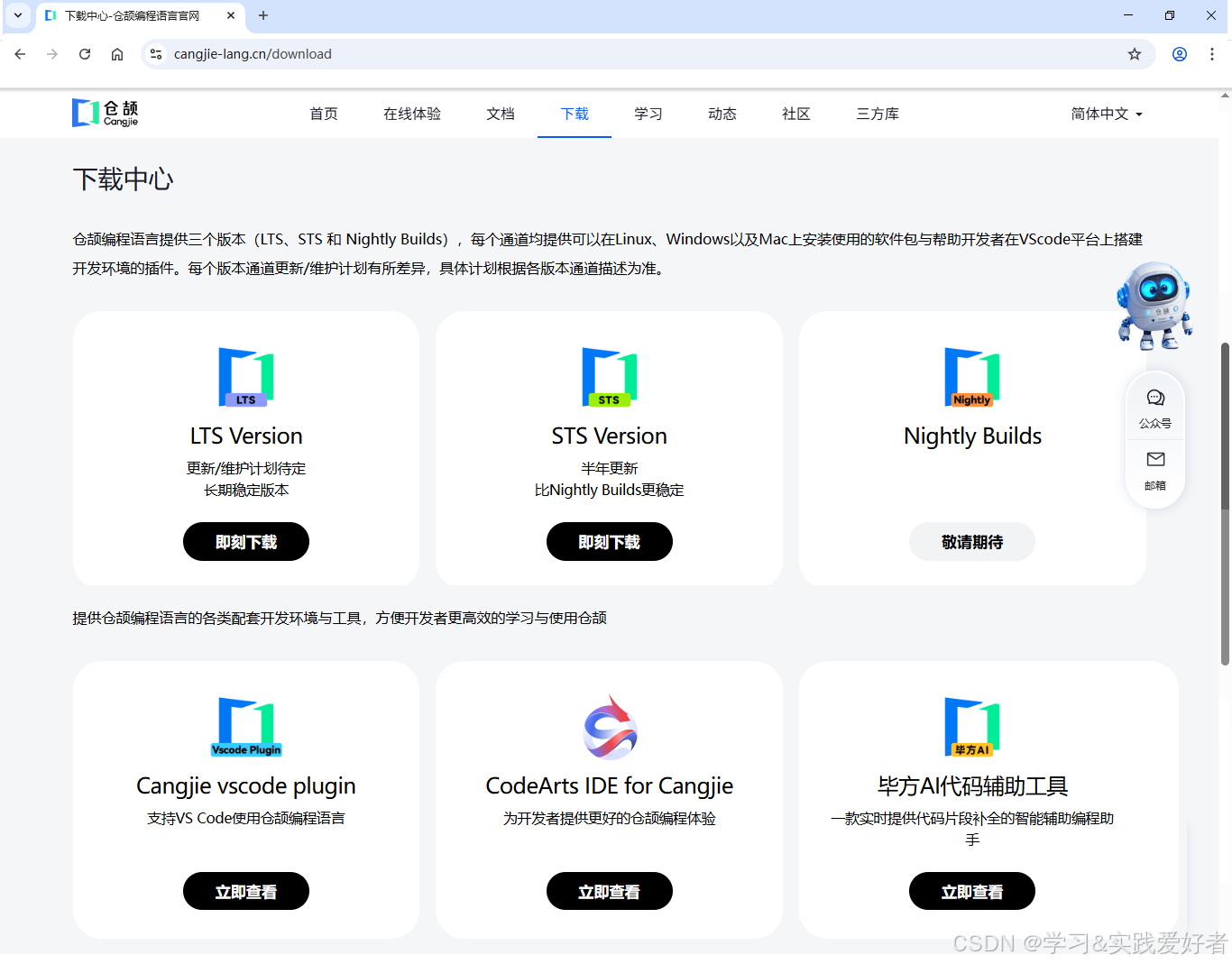This screenshot has height=964, width=1232.
Task: View site information icon in address bar
Action: coord(156,54)
